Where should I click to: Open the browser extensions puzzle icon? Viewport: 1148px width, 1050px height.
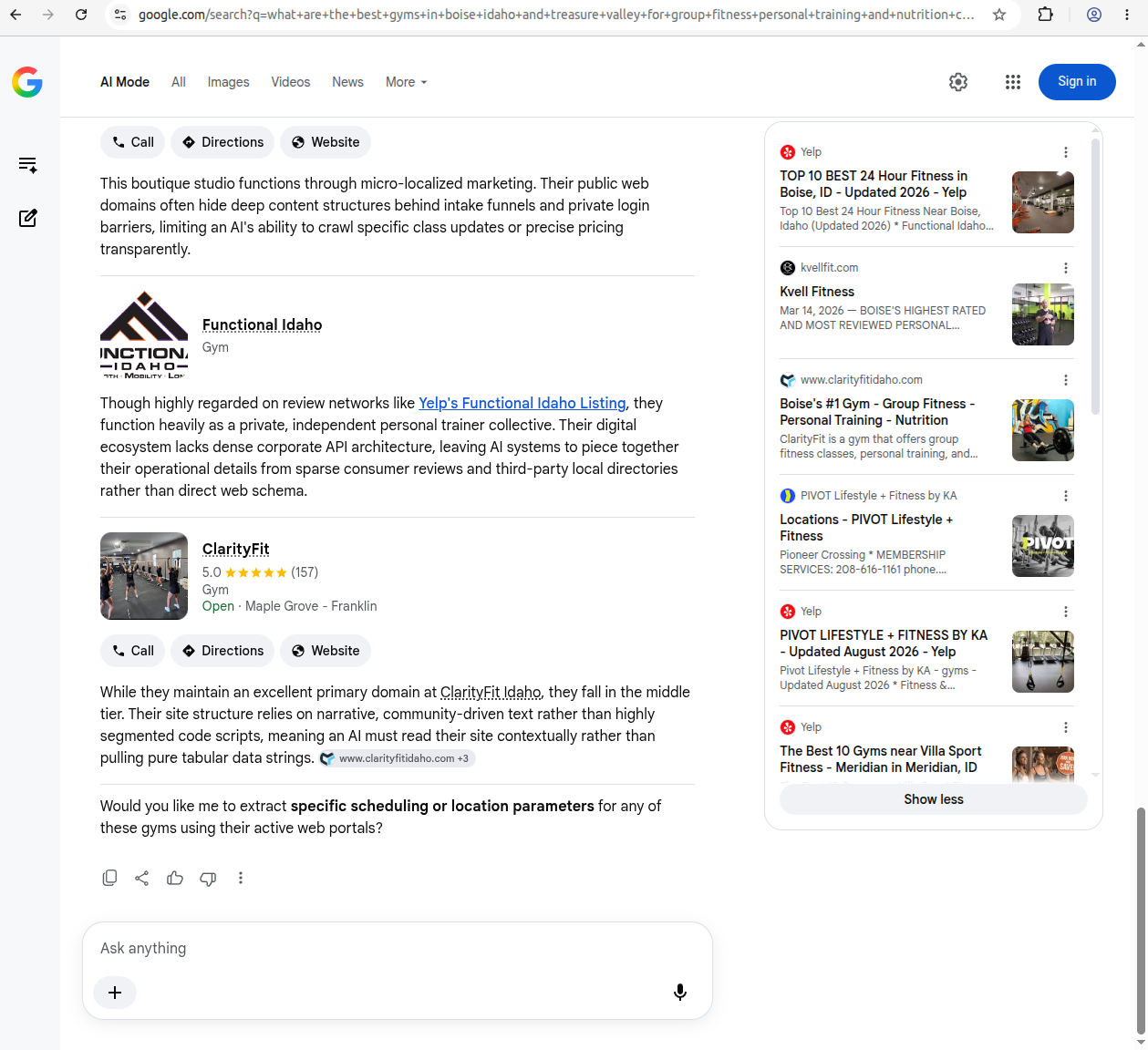click(1046, 15)
